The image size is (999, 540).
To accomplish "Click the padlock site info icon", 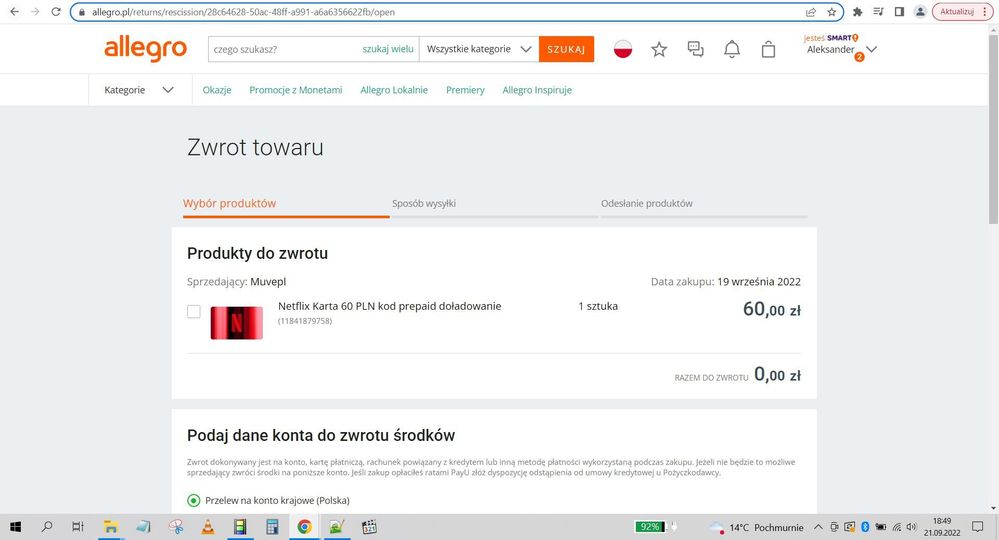I will pos(82,12).
